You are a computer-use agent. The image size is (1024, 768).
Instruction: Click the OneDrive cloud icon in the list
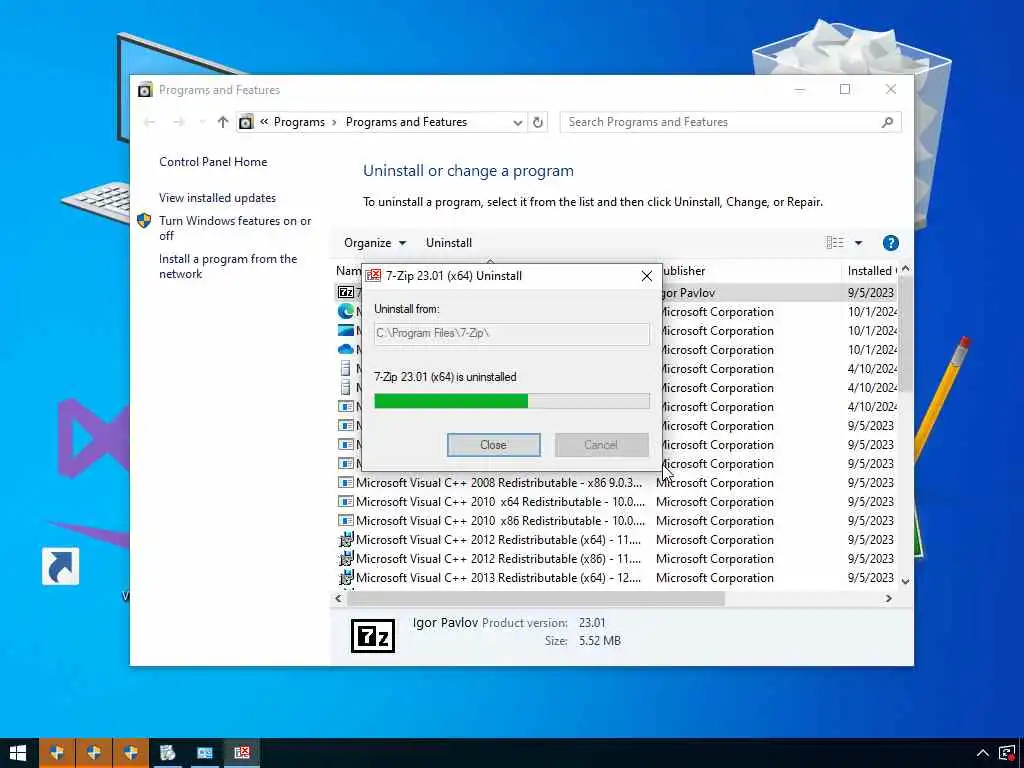coord(346,349)
